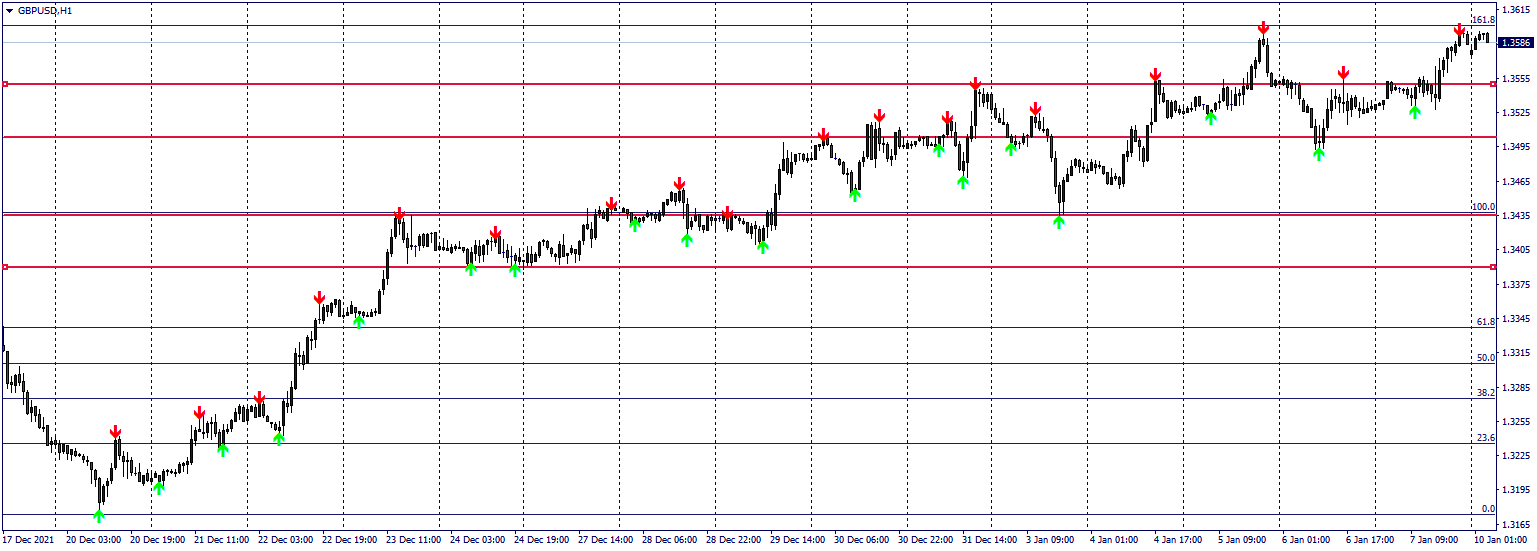Select the leftmost green up arrow at the chart low
The image size is (1537, 551).
click(x=99, y=515)
